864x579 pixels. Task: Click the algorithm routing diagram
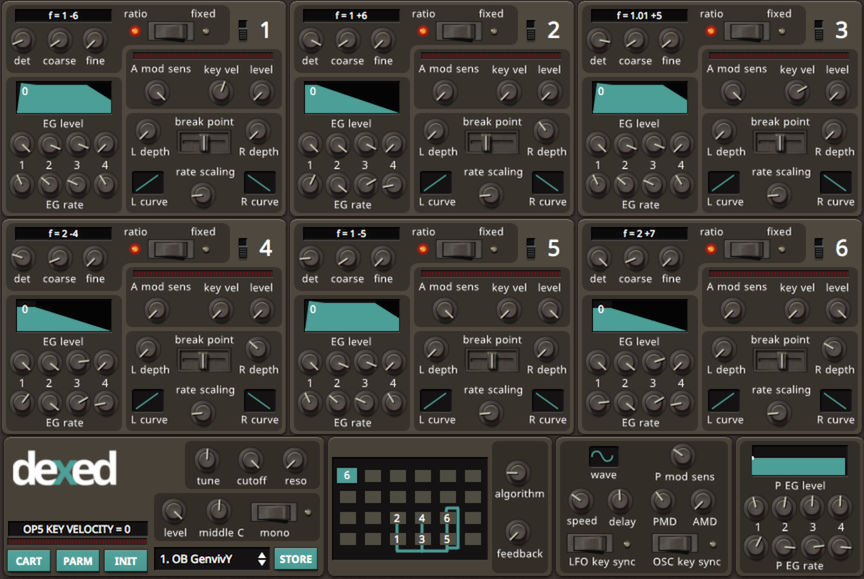point(410,508)
